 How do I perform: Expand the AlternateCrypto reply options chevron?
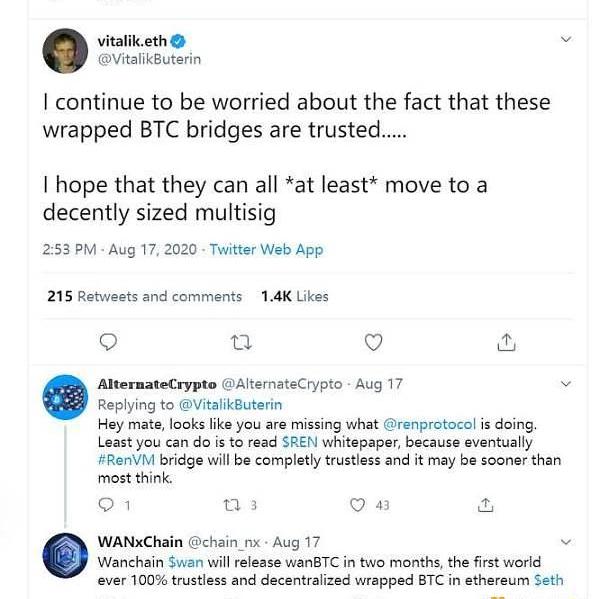[x=566, y=384]
